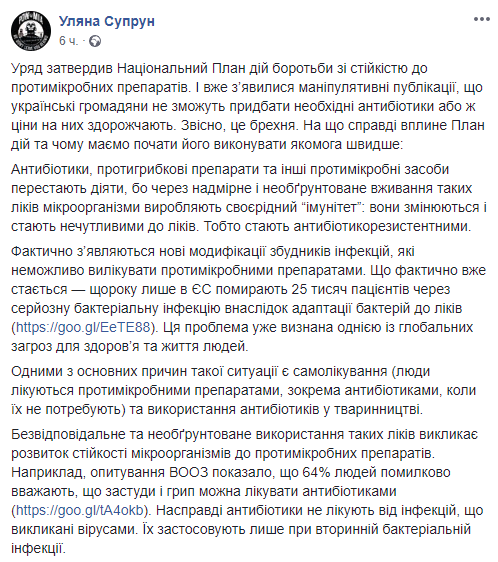Visit the Уляна Супрун profile name link
The height and width of the screenshot is (562, 498).
pos(107,22)
